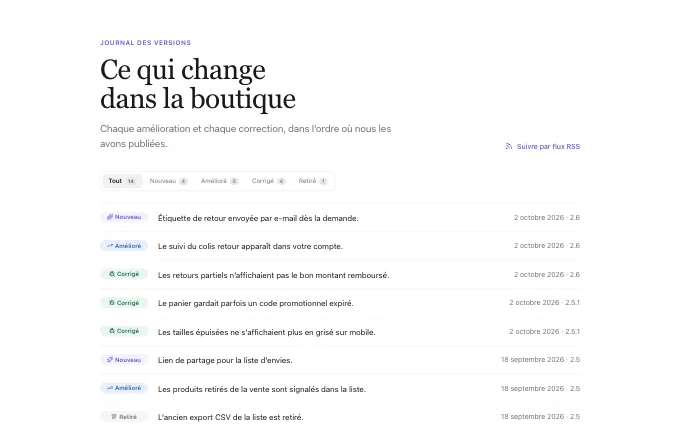Filter by the 'Amélioré' tab

click(219, 181)
